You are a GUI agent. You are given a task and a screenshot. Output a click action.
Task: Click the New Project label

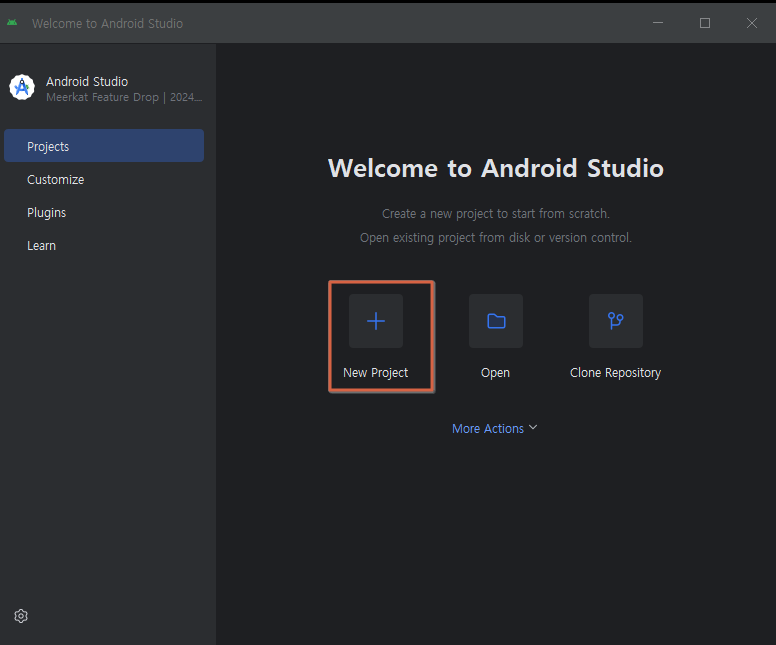[x=376, y=372]
